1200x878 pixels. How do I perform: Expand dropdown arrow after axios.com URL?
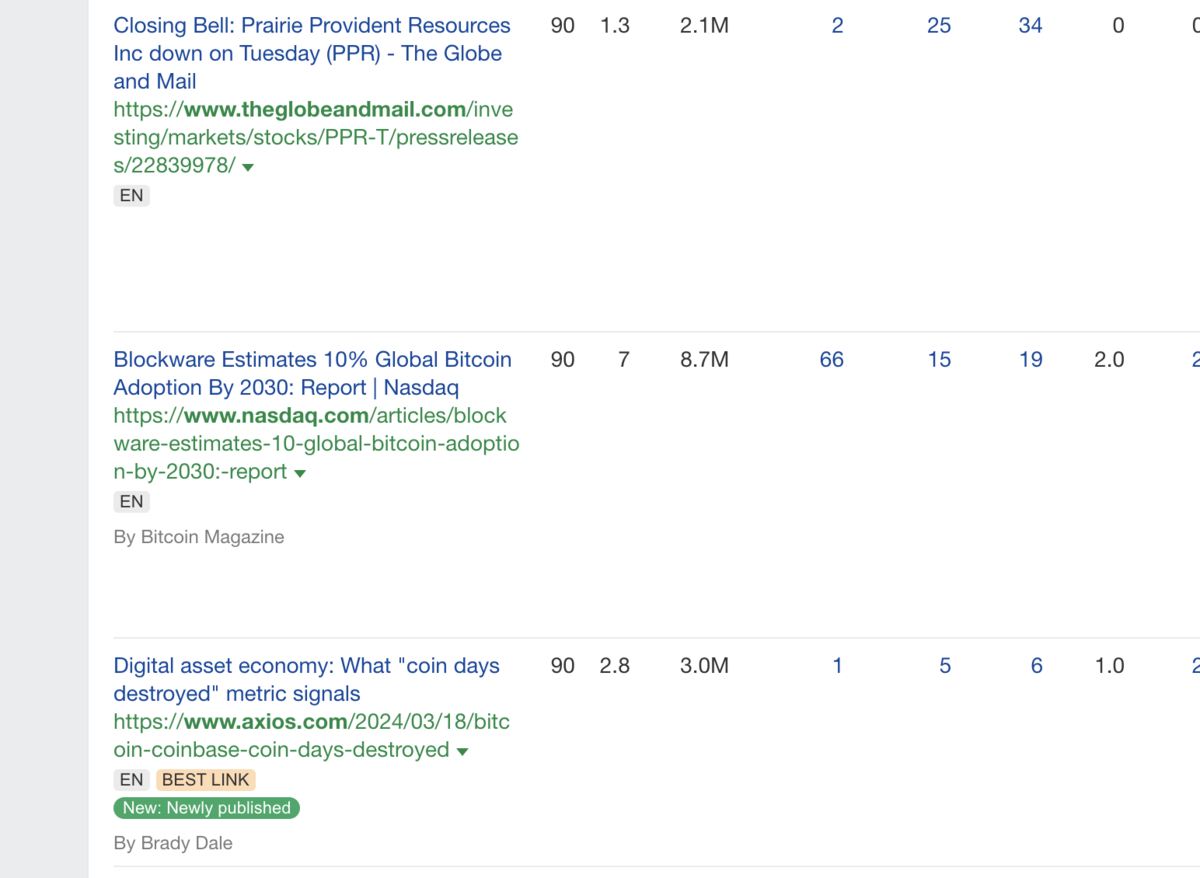pos(462,751)
